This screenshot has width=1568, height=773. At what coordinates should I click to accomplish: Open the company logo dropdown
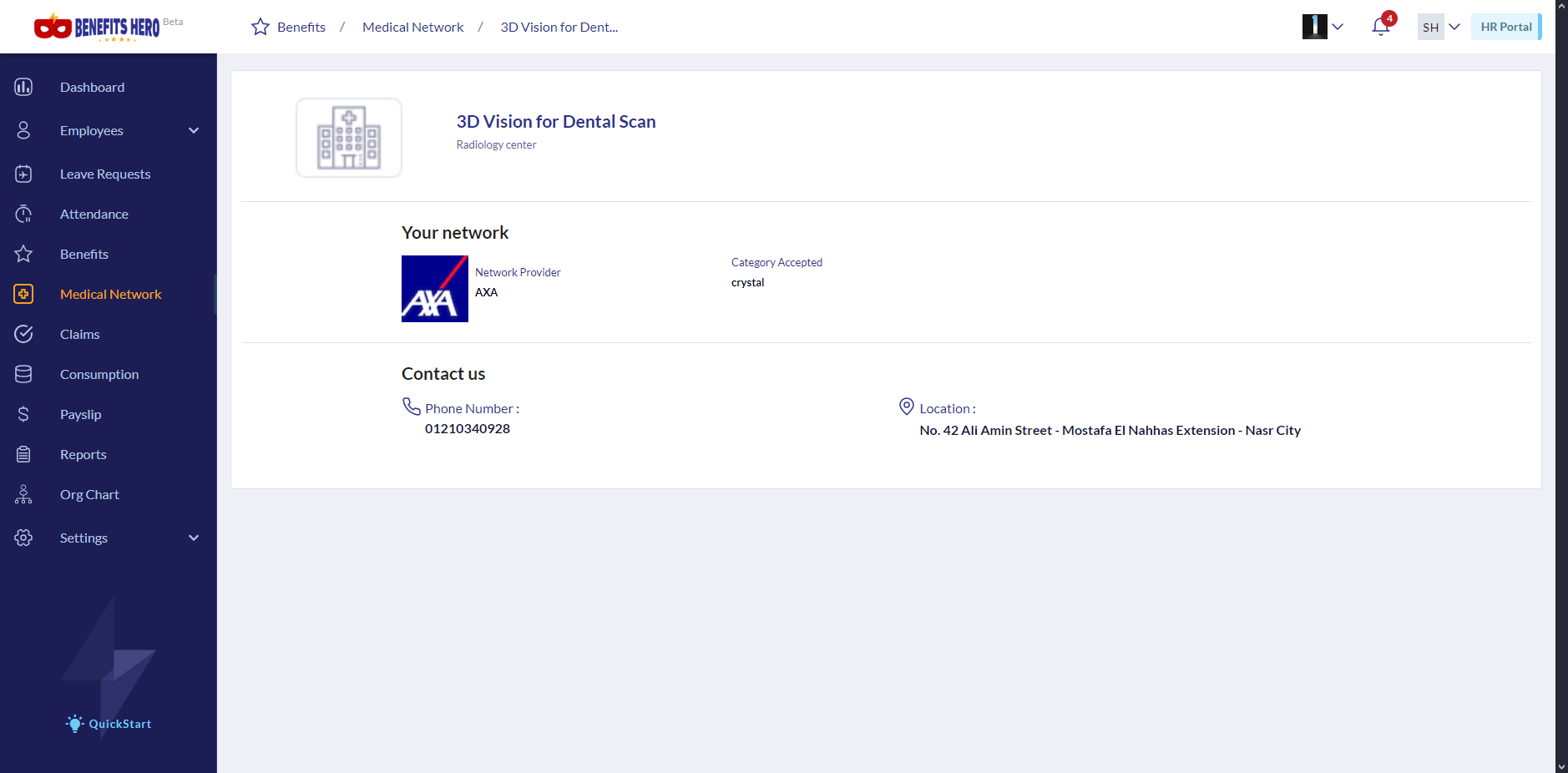1323,27
